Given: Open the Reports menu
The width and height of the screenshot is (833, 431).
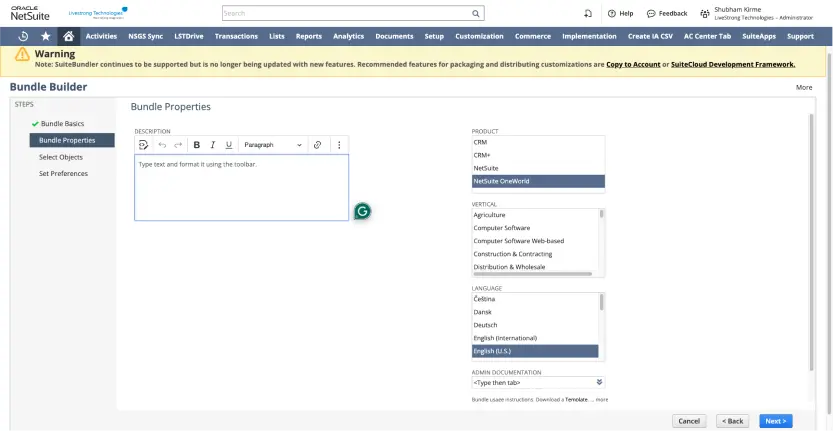Looking at the screenshot, I should click(x=309, y=36).
